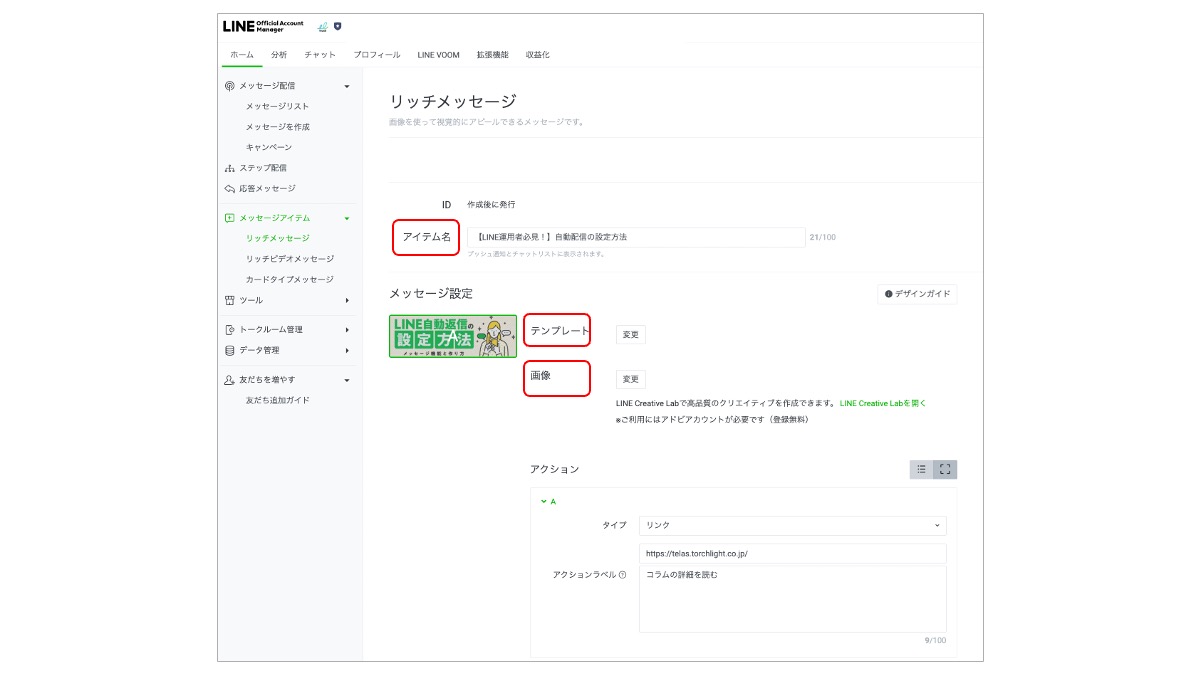Open the account avatar icon beside the logo
This screenshot has width=1200, height=675.
click(322, 27)
